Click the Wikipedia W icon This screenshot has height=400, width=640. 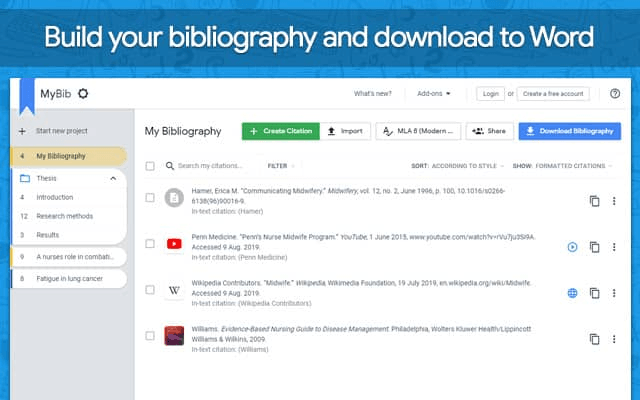(174, 290)
